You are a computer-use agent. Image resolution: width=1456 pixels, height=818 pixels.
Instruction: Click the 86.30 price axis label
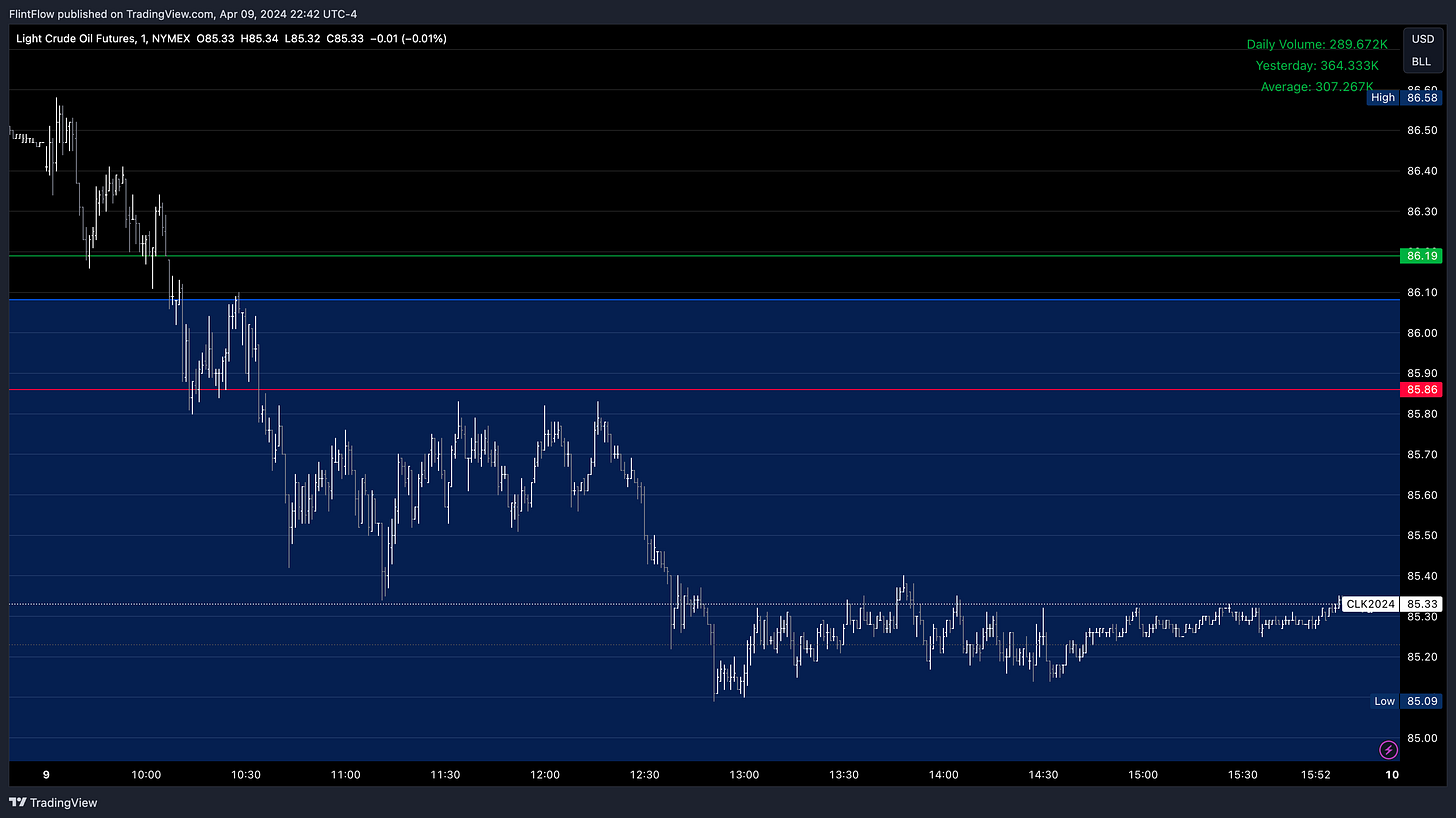click(x=1423, y=212)
